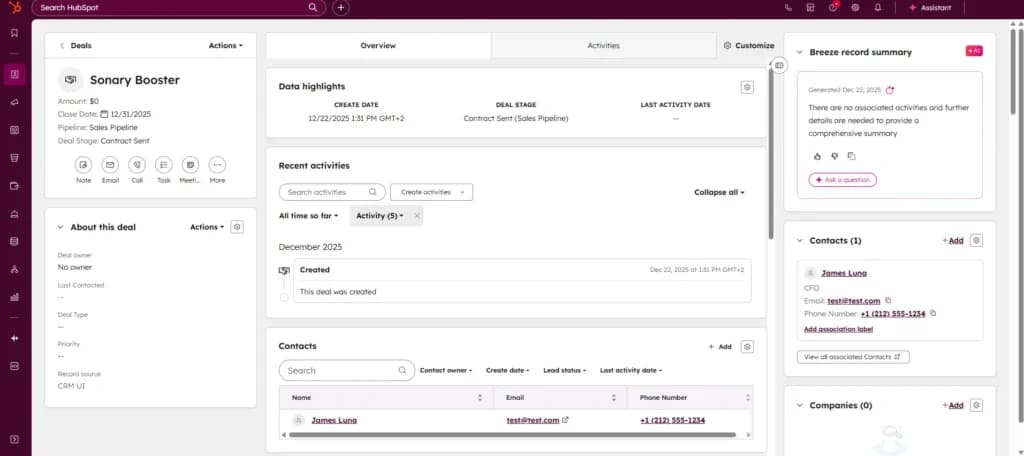Click View all associated Contacts

(853, 357)
